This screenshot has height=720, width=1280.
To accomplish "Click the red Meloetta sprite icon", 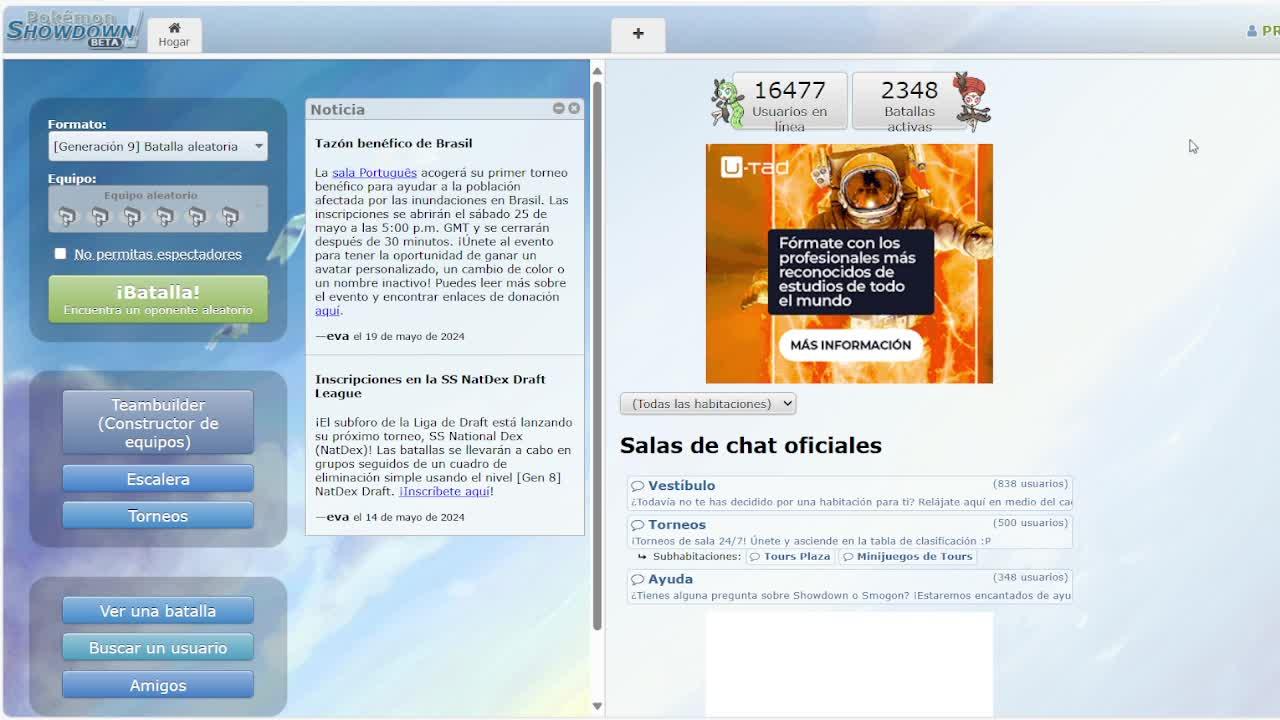I will click(x=971, y=101).
